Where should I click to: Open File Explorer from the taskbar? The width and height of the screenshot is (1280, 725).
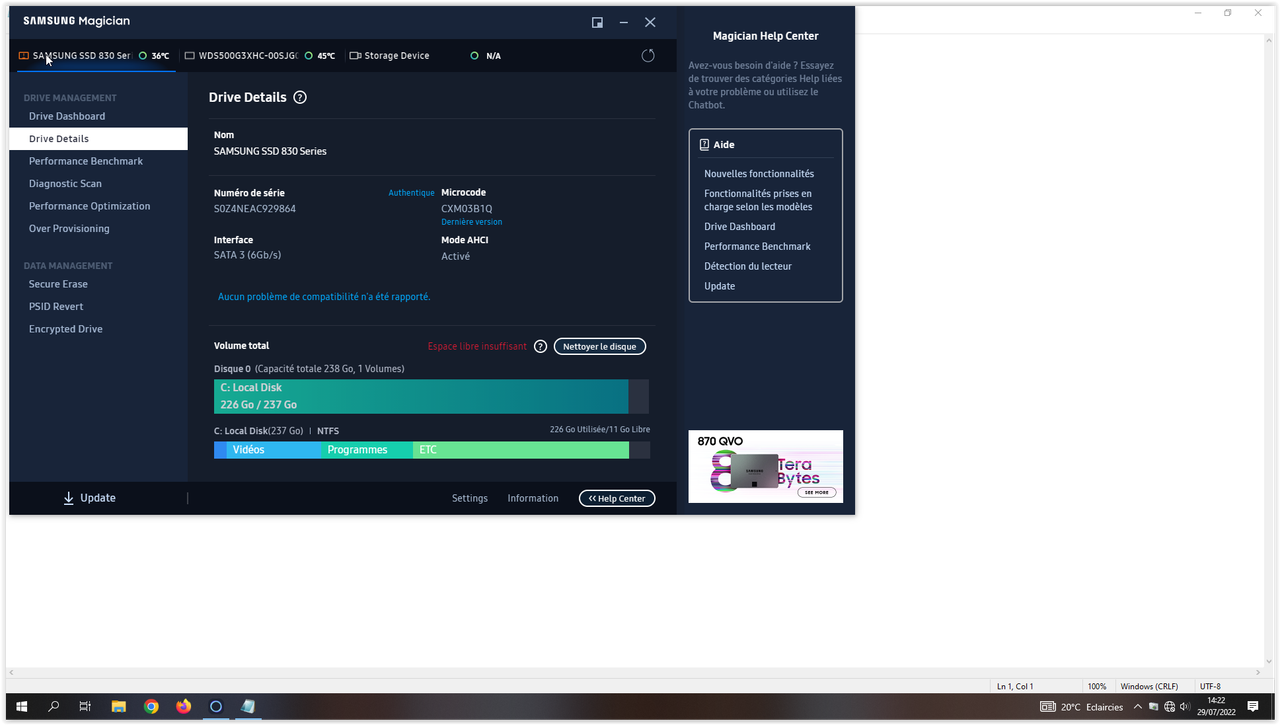118,707
